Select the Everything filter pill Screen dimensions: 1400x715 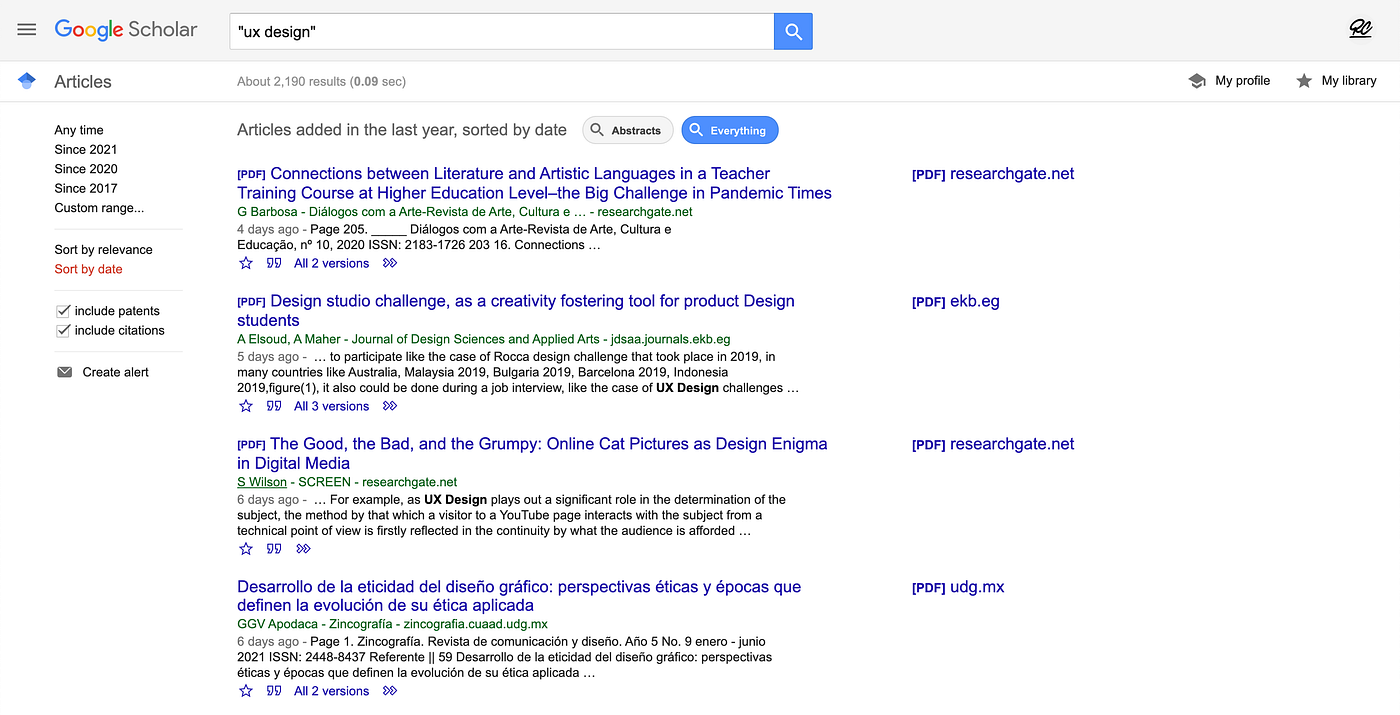coord(730,130)
